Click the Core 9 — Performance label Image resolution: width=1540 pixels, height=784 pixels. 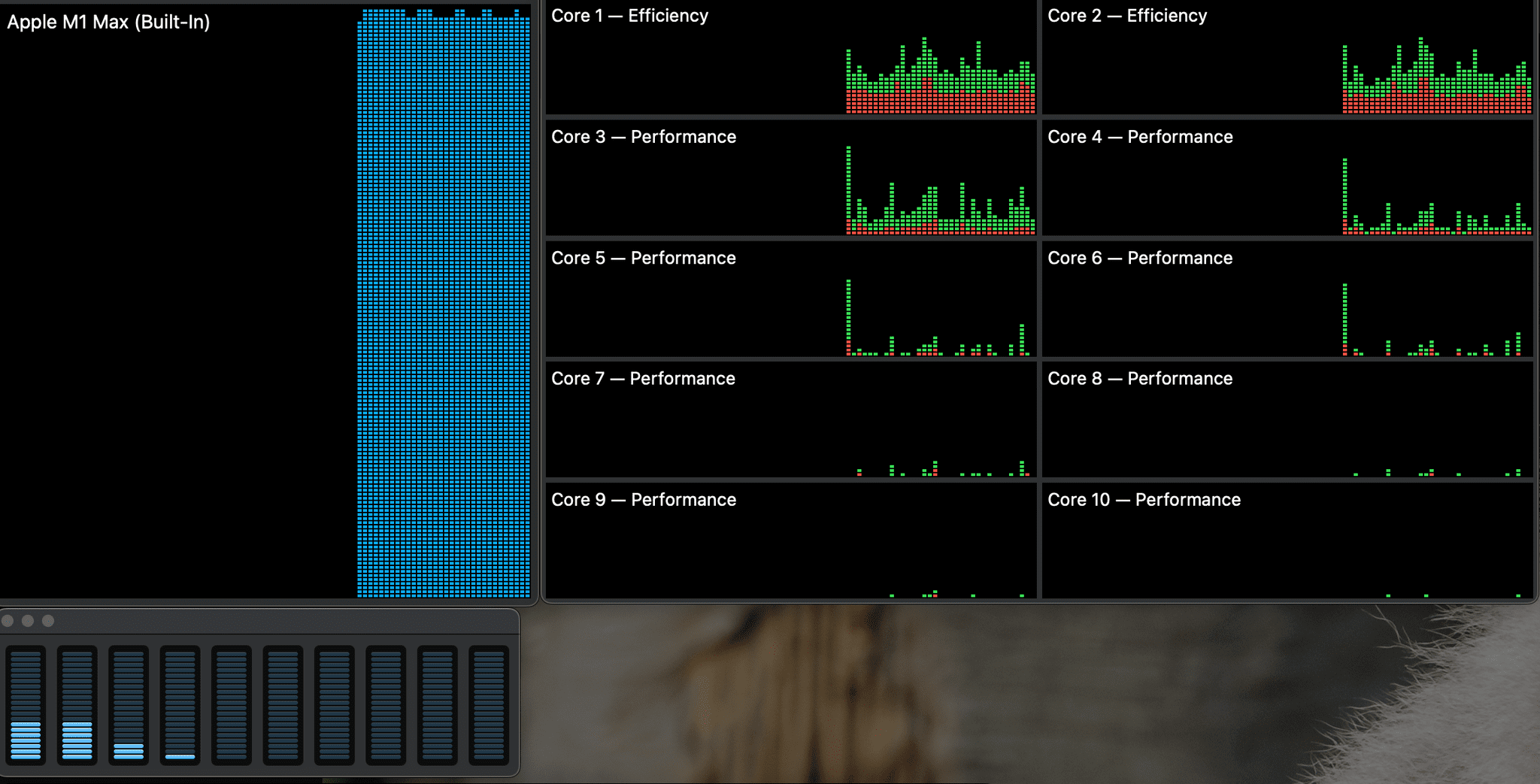tap(644, 500)
